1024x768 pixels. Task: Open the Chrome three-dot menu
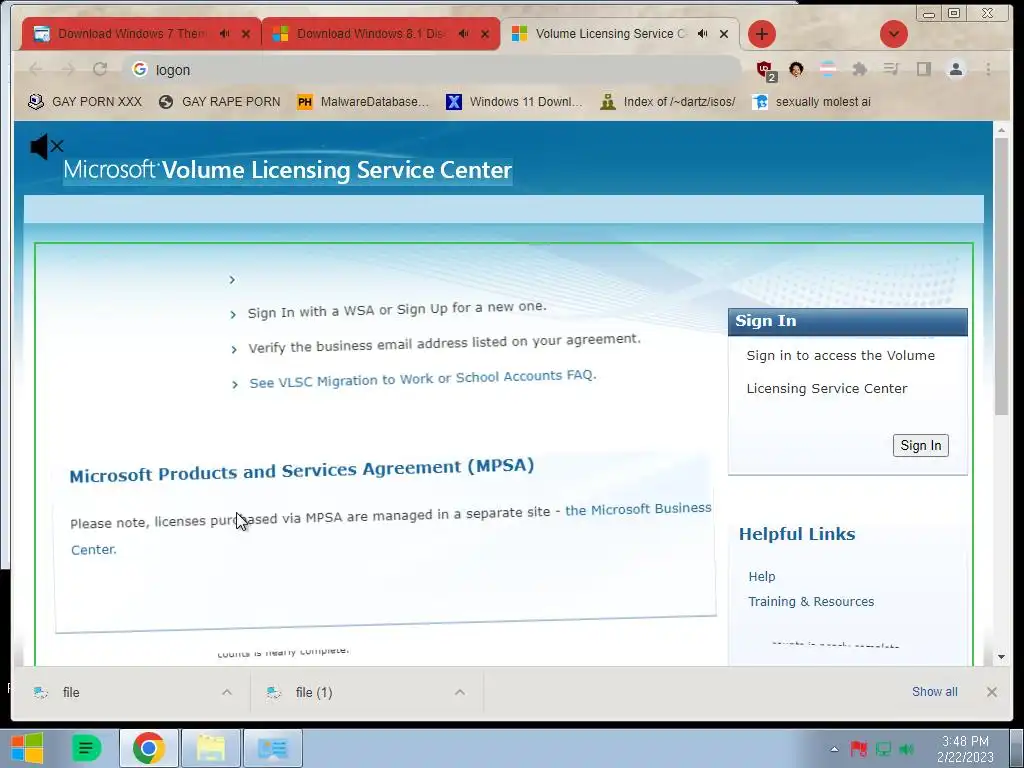coord(988,69)
